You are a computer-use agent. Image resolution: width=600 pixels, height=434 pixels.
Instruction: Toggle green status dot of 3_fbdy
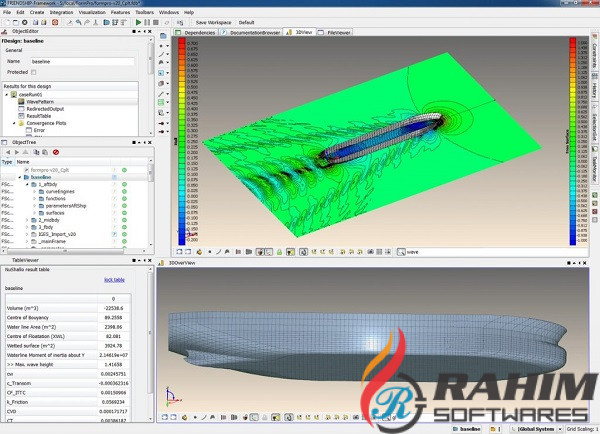pyautogui.click(x=124, y=227)
